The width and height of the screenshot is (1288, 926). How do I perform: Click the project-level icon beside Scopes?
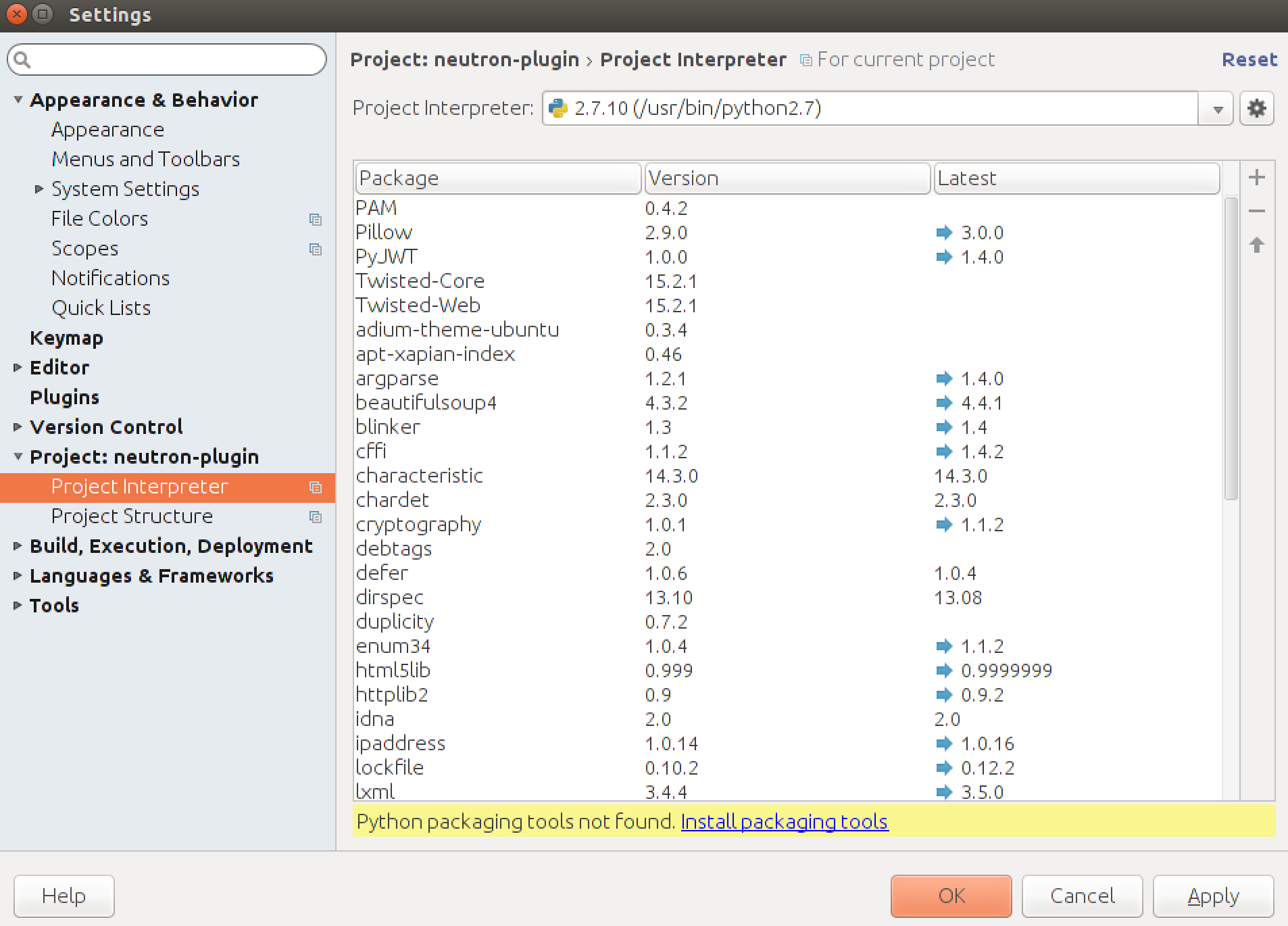coord(316,249)
